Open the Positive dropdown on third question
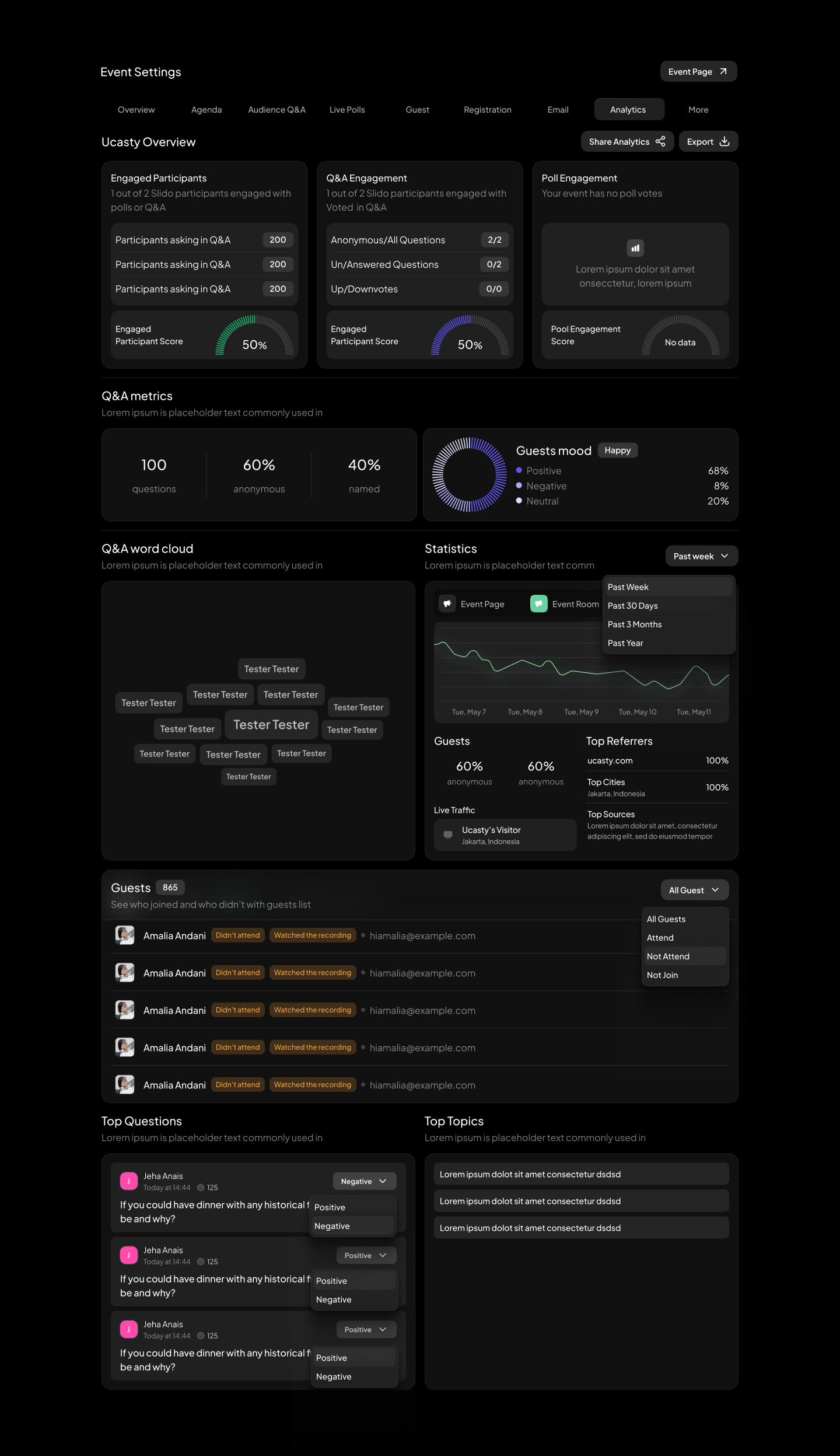The height and width of the screenshot is (1456, 840). pyautogui.click(x=366, y=1329)
